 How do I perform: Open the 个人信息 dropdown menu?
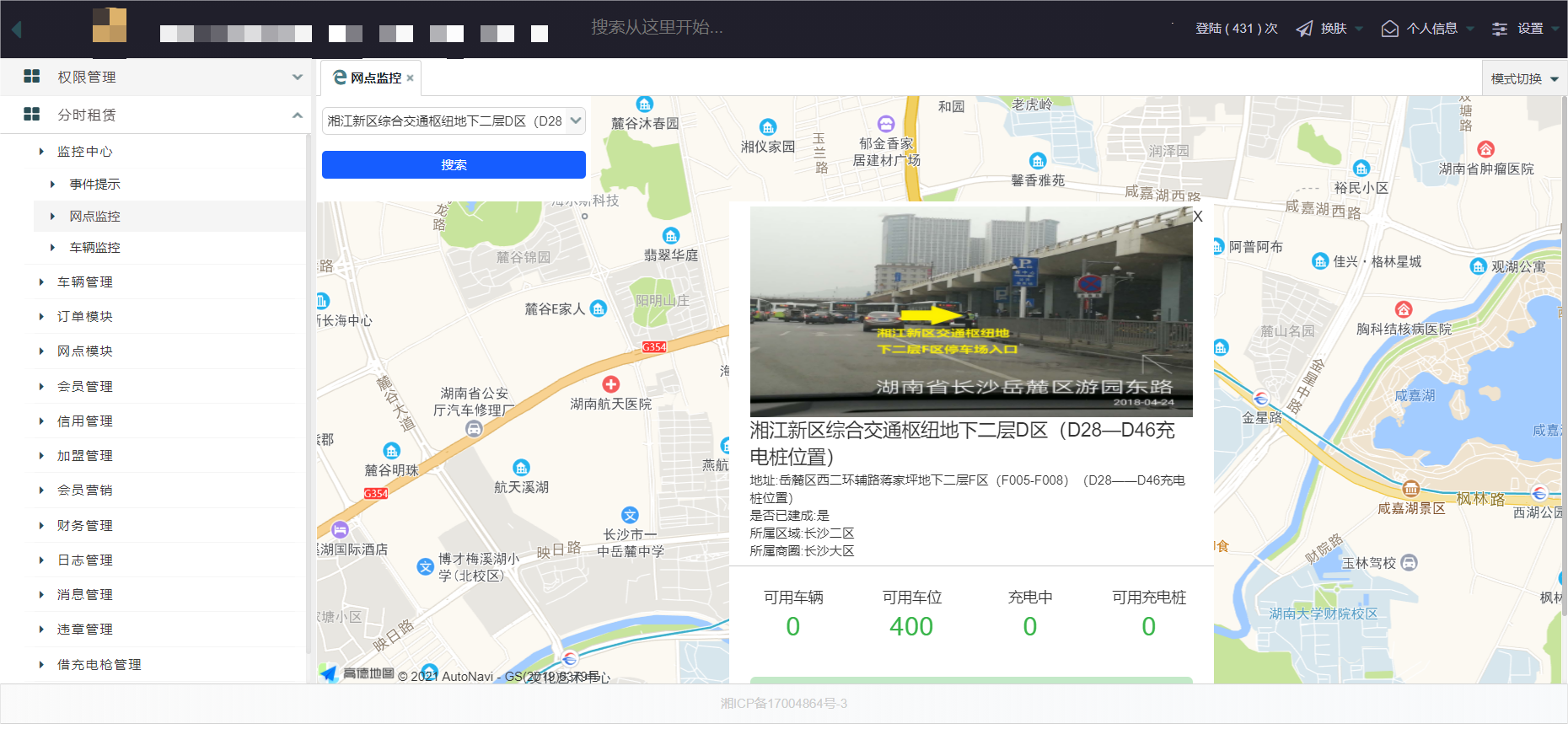1470,29
